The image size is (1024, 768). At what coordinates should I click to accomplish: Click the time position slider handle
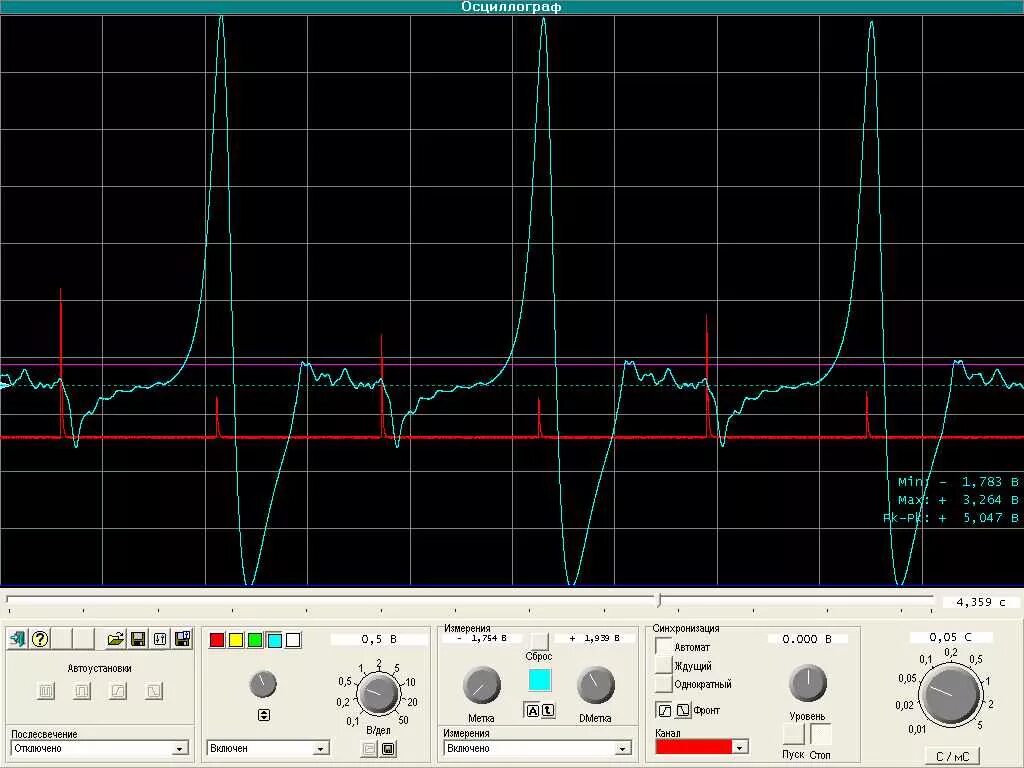coord(660,599)
